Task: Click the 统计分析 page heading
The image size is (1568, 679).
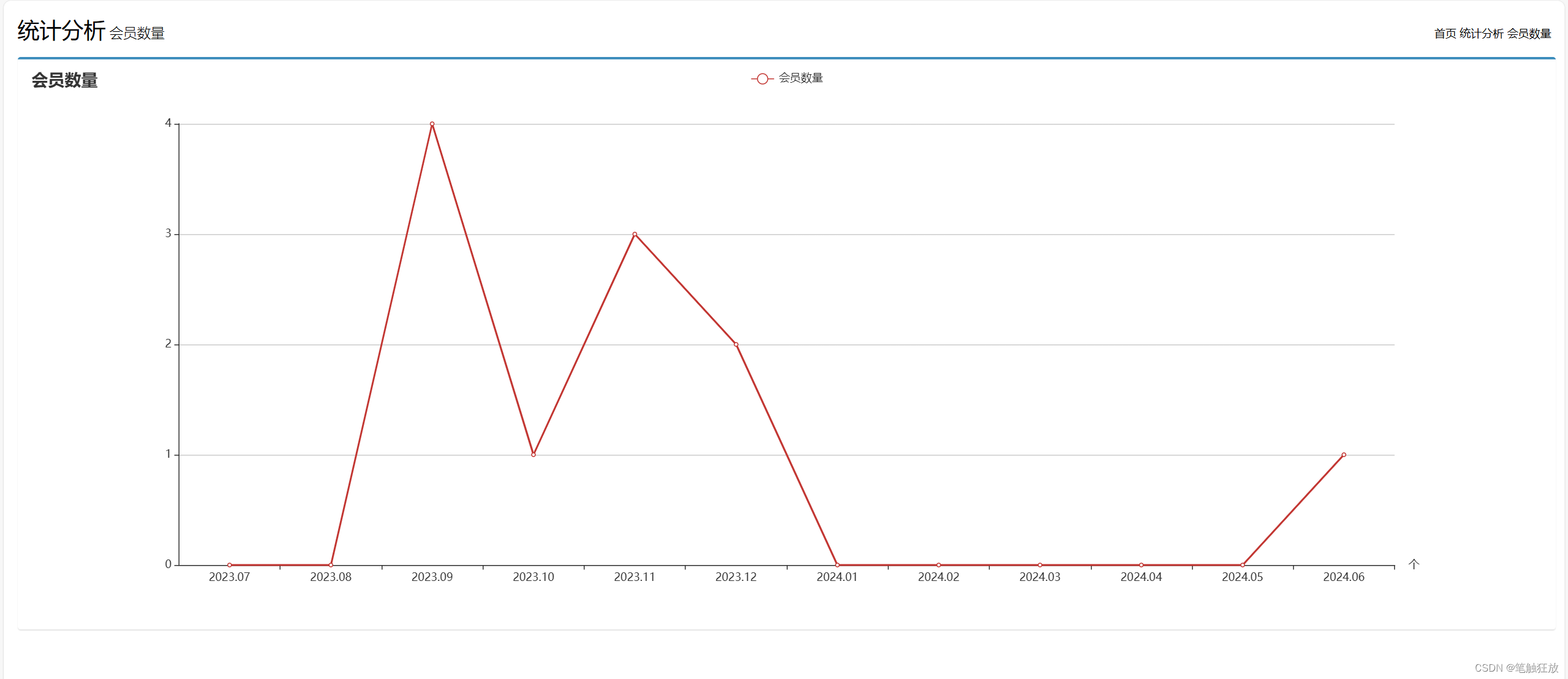Action: point(61,31)
